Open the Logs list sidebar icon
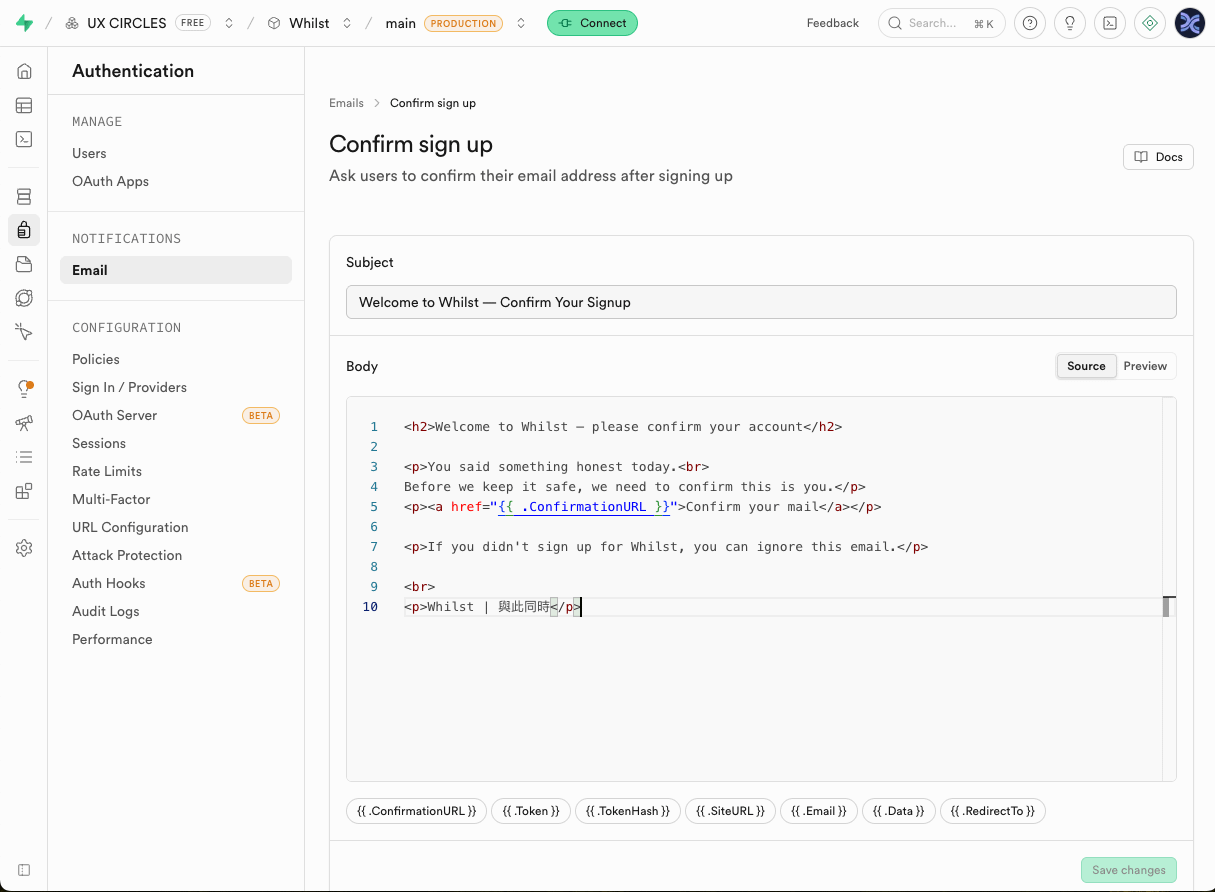The image size is (1215, 892). (x=24, y=457)
